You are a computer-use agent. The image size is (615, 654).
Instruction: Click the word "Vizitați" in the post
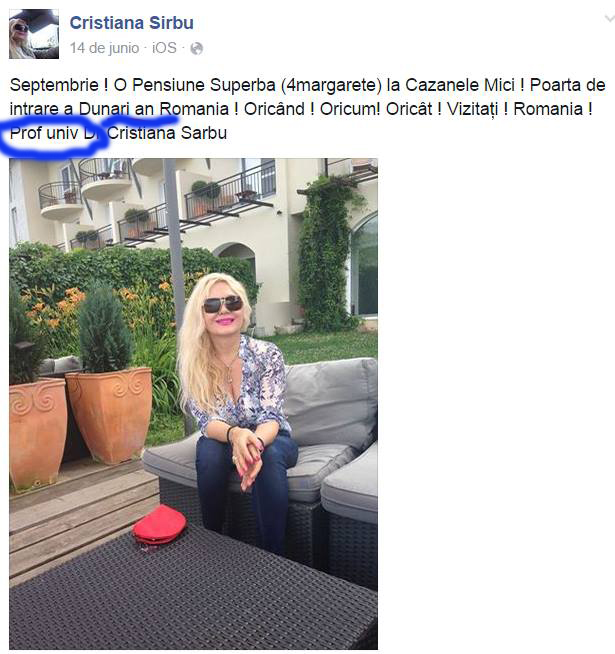point(472,110)
